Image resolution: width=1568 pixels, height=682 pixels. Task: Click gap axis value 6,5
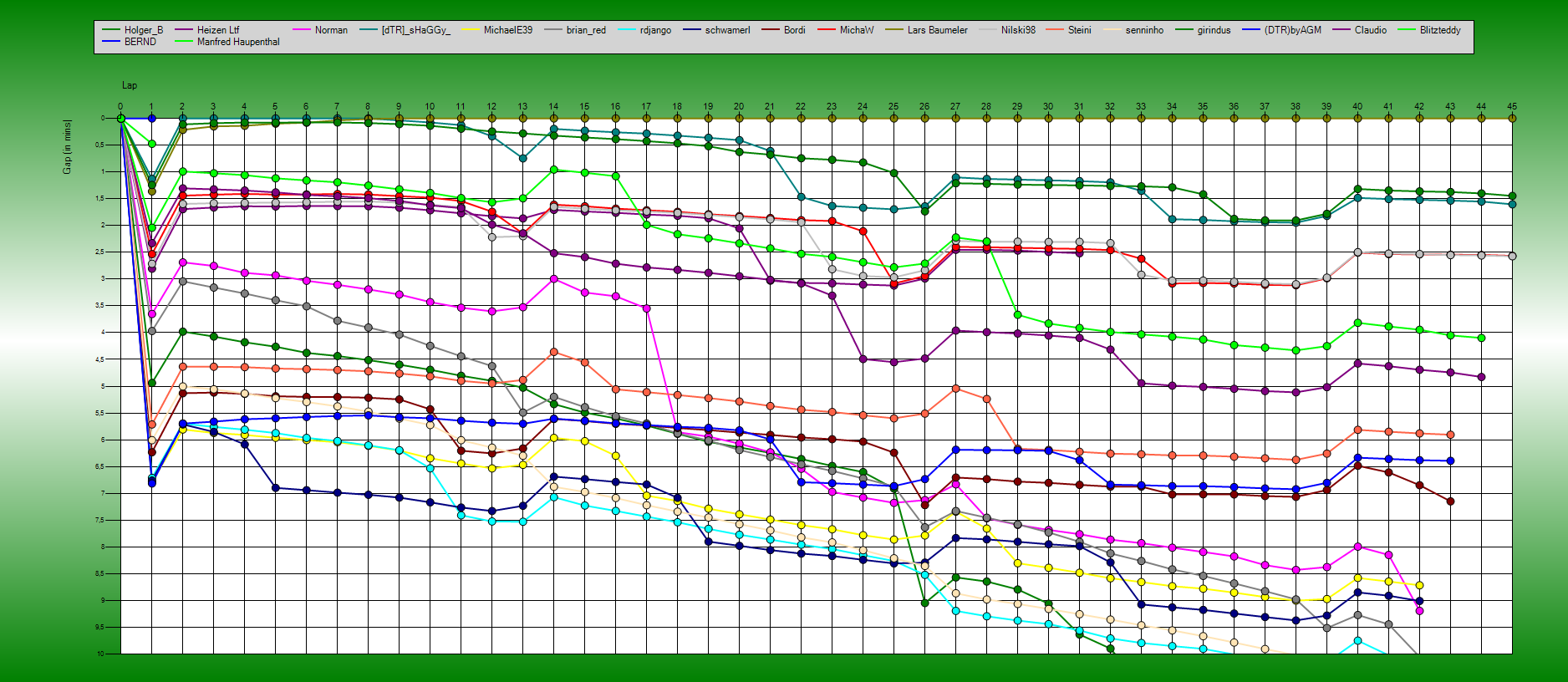[99, 466]
